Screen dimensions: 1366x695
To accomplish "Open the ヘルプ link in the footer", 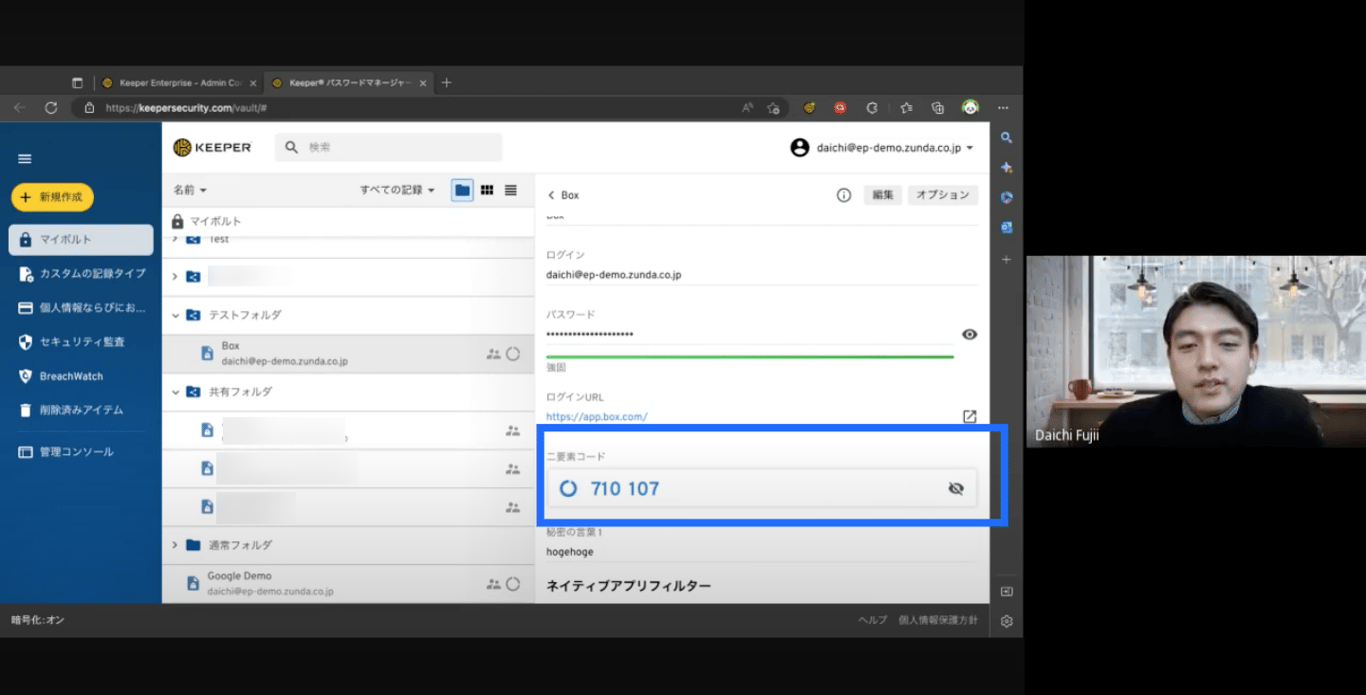I will click(x=871, y=620).
